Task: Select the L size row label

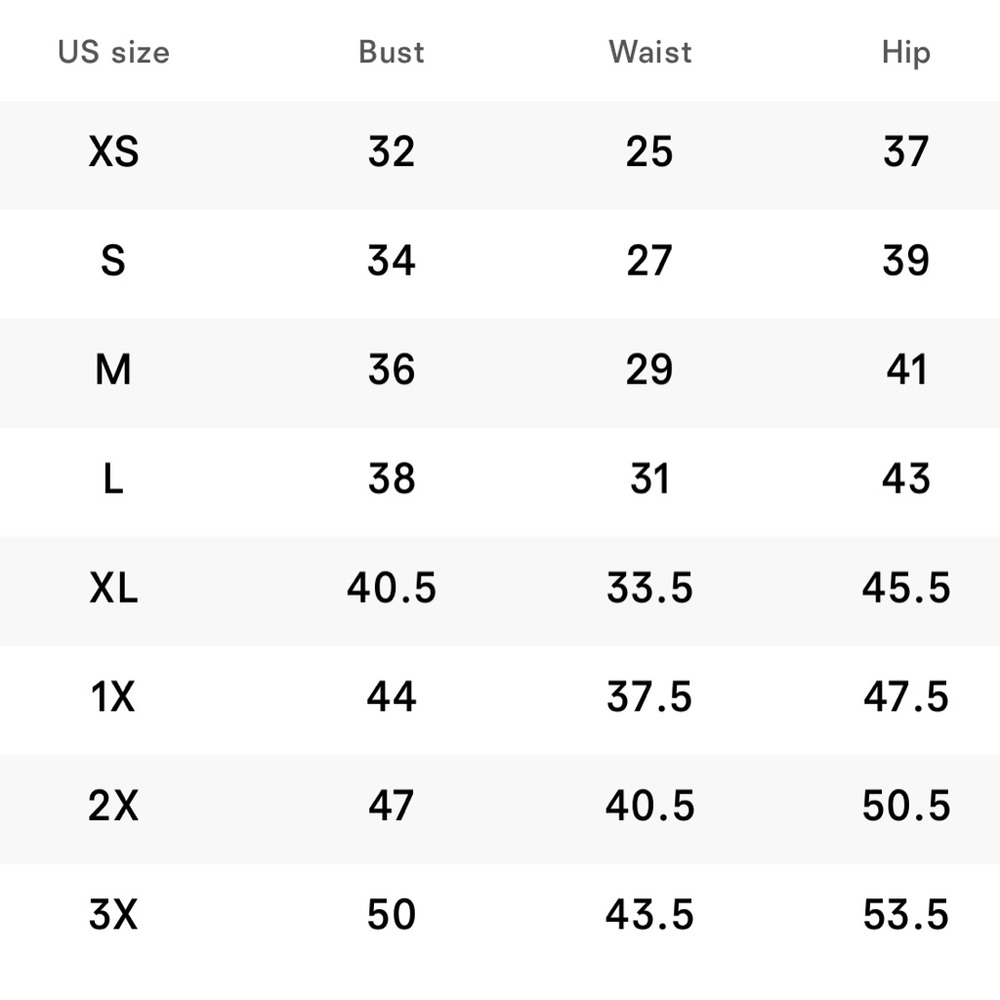Action: pos(114,478)
